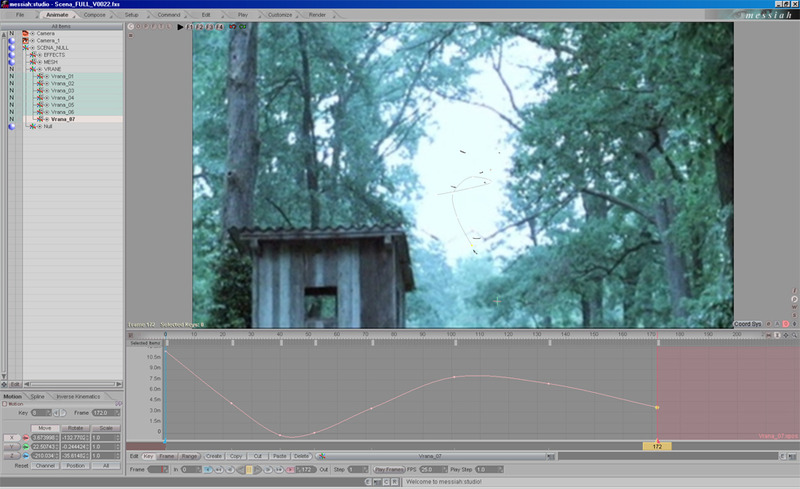Click the frame 172 timeline marker
800x489 pixels.
pyautogui.click(x=657, y=445)
